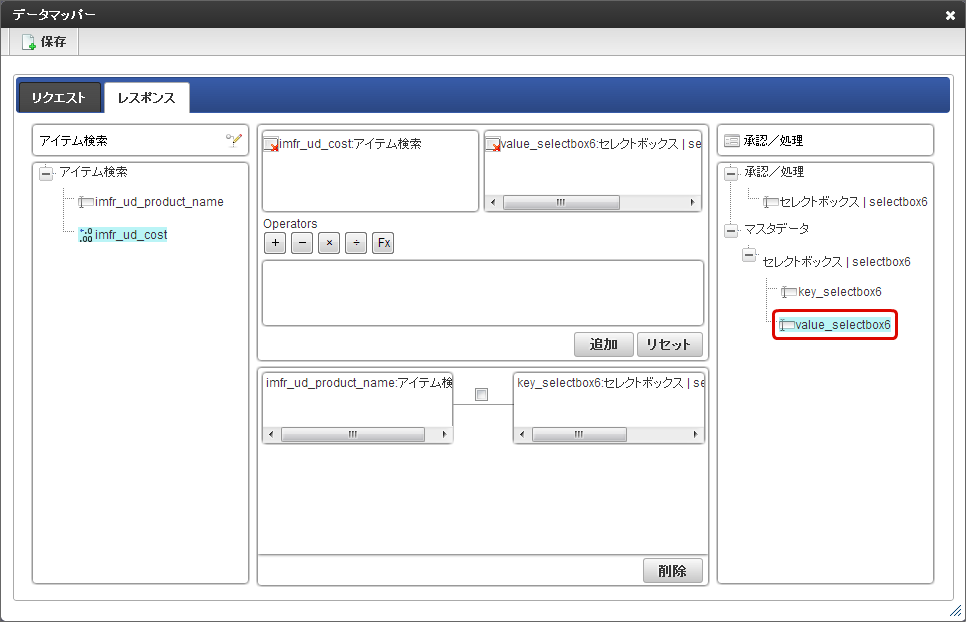Screen dimensions: 966x622
Task: Click right scroll arrow of imfr_ud_product_name box
Action: click(x=444, y=435)
